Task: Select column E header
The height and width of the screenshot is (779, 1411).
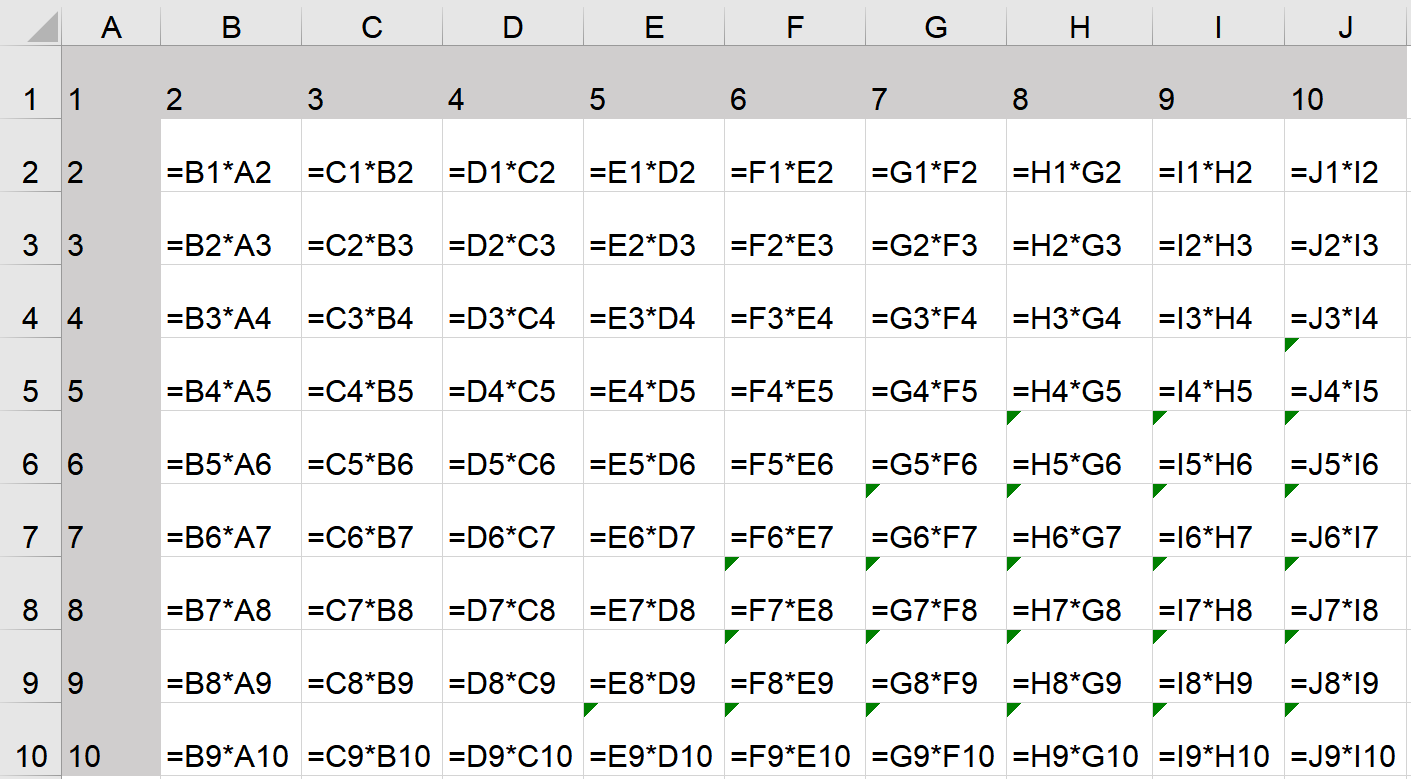Action: pyautogui.click(x=654, y=25)
